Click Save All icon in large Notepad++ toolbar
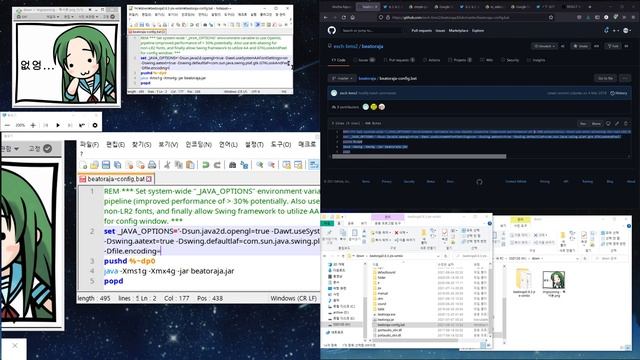This screenshot has height=360, width=640. coord(118,165)
